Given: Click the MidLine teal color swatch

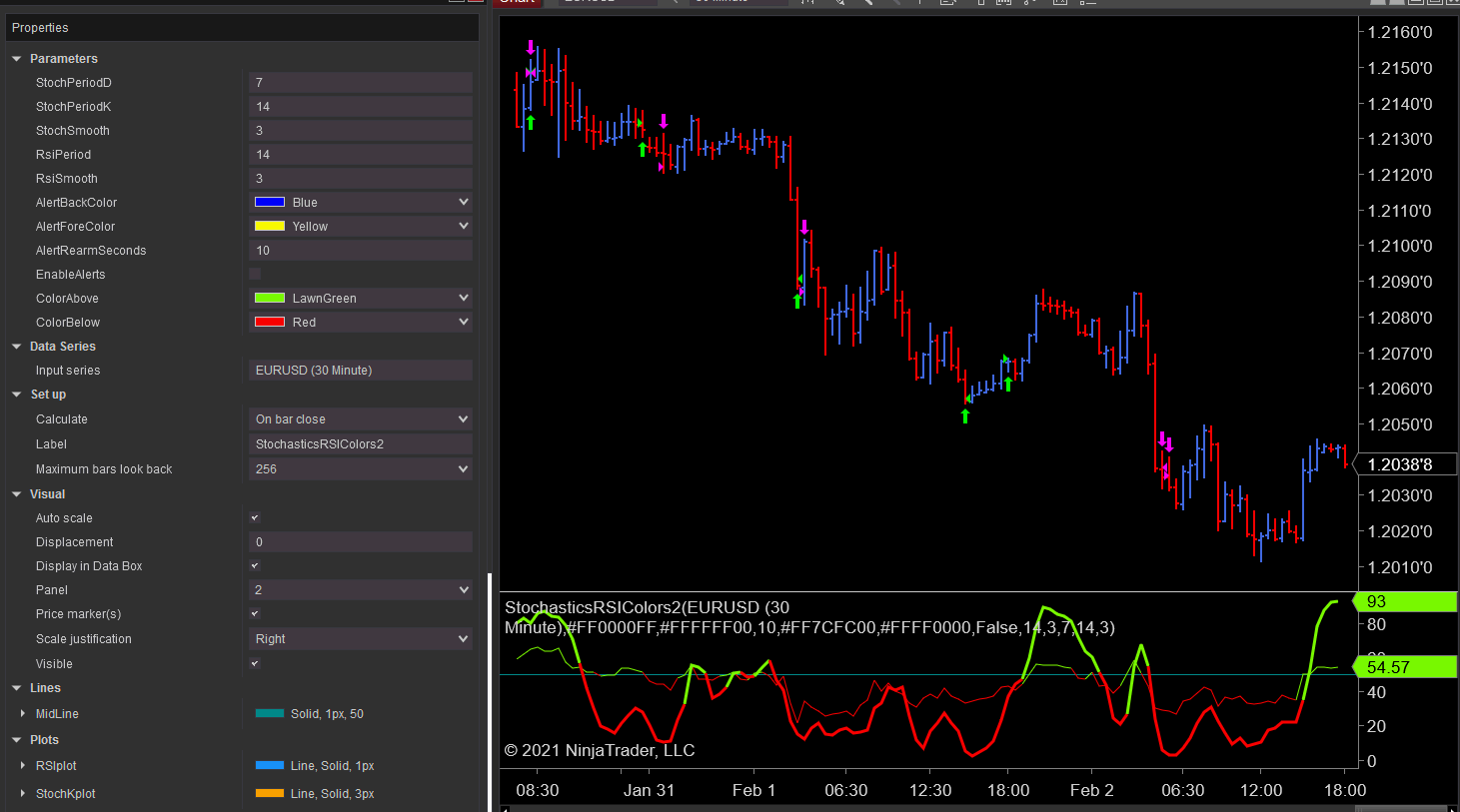Looking at the screenshot, I should click(x=270, y=713).
